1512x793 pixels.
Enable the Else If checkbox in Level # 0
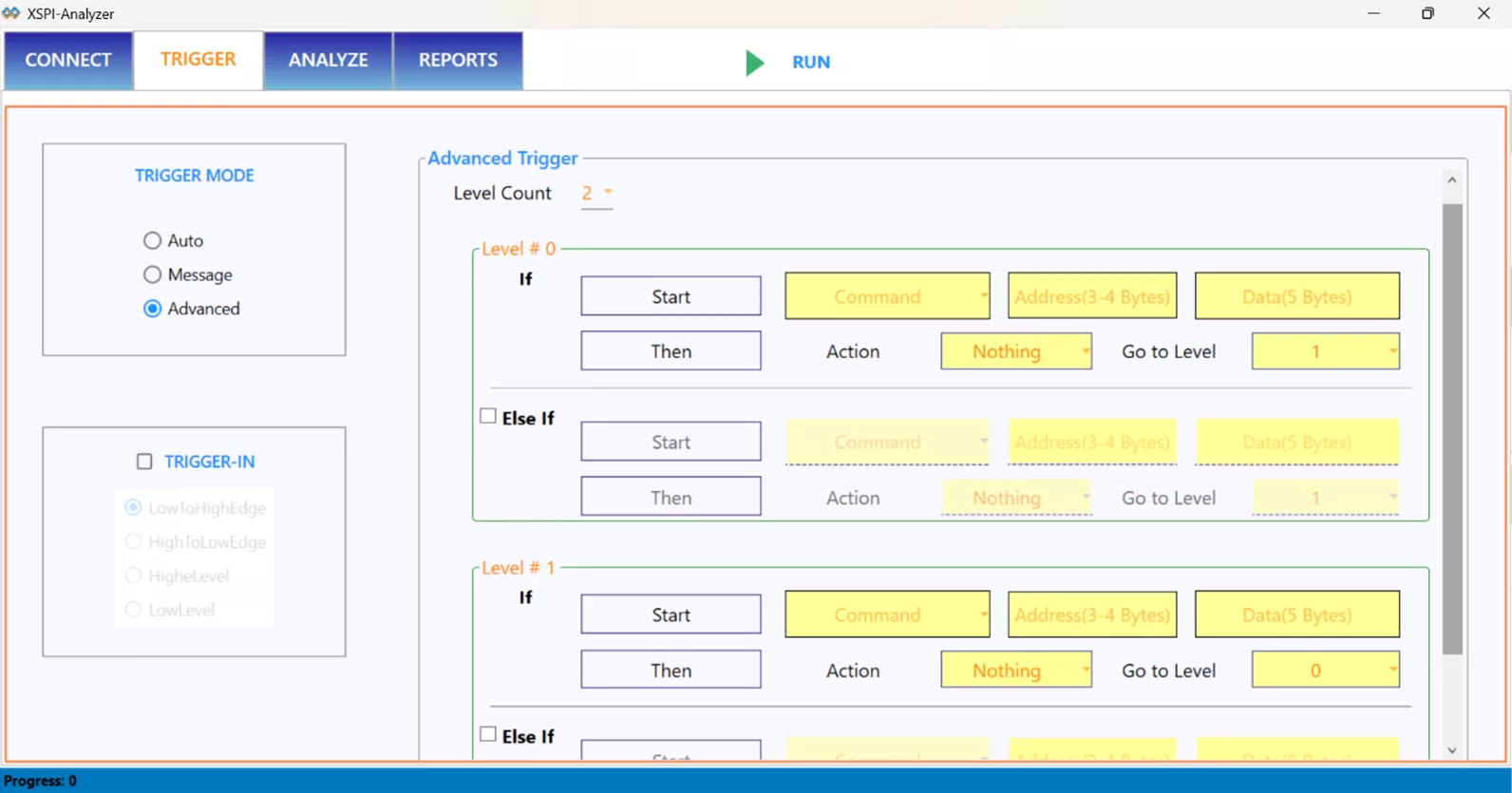(488, 416)
